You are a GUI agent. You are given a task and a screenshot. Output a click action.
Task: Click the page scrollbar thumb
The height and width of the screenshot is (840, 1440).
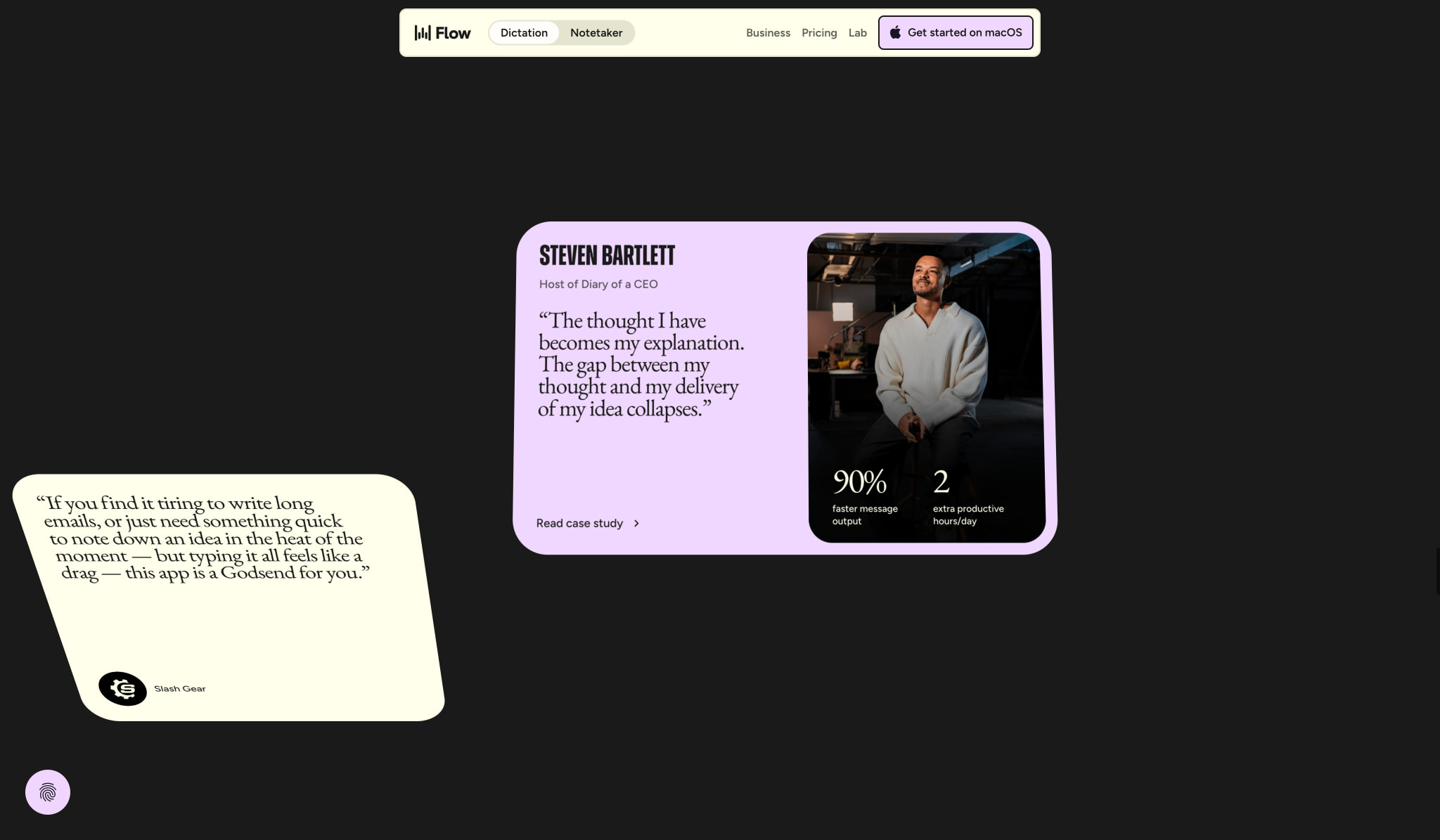(x=1437, y=571)
